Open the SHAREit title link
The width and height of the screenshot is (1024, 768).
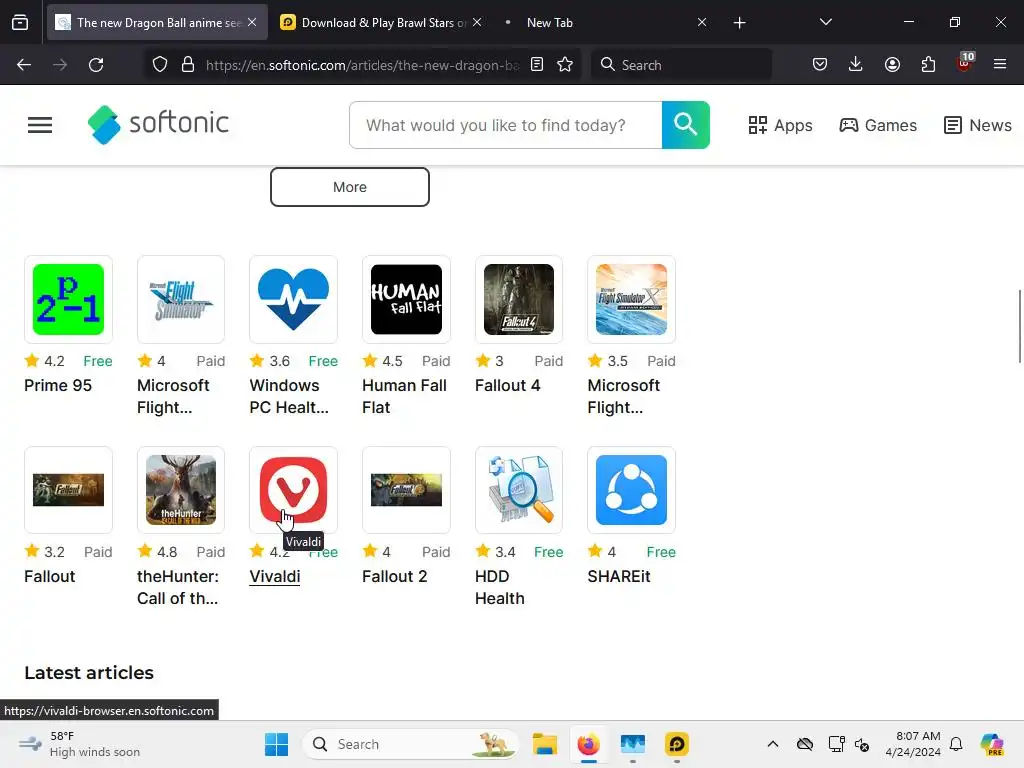coord(619,577)
